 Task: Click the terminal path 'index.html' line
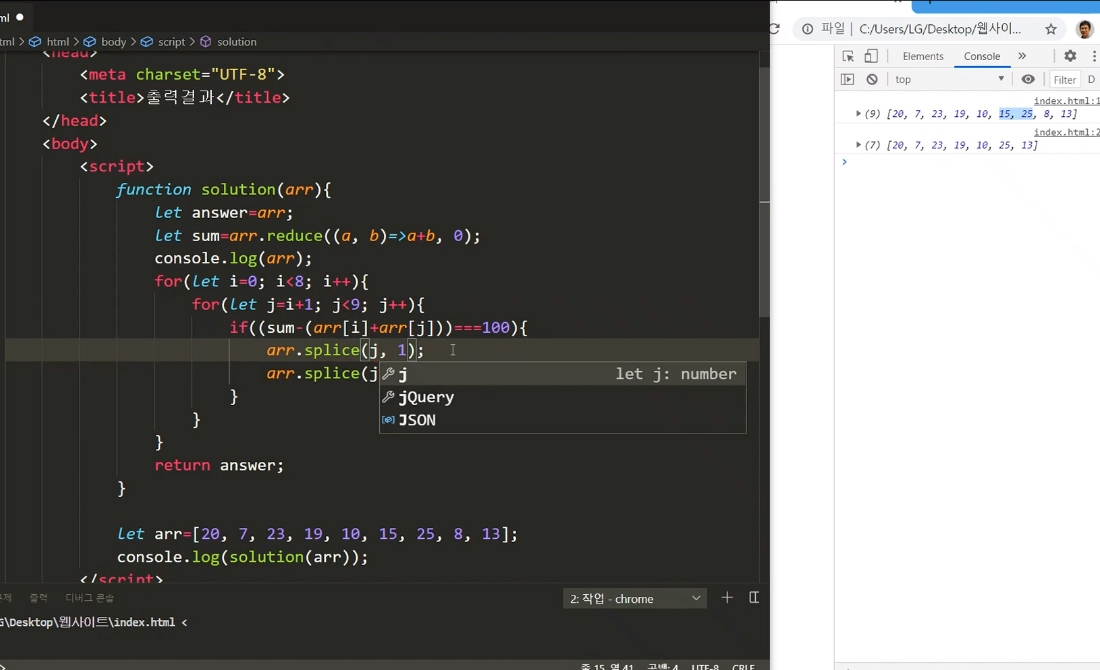[93, 622]
